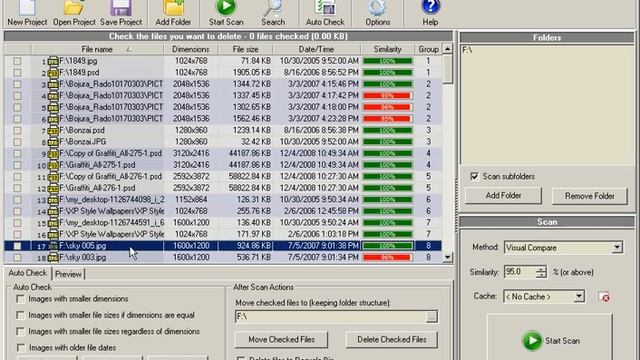Adjust the Similarity spinner arrows
640x360 pixels.
(x=541, y=272)
